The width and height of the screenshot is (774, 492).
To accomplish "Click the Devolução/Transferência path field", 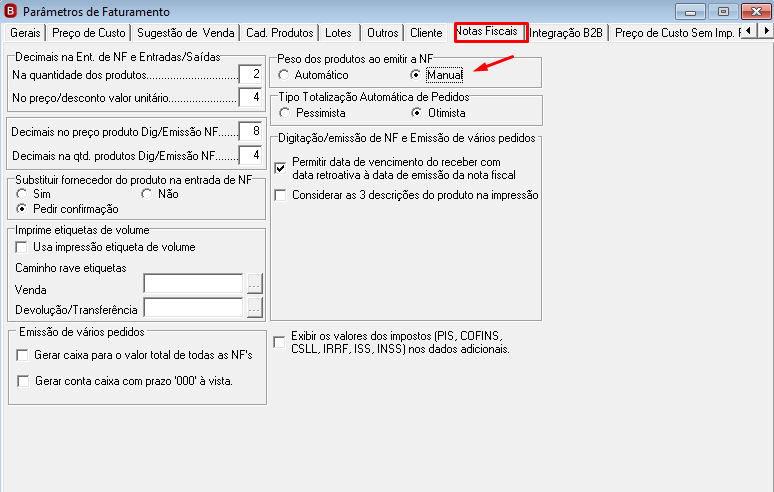I will point(193,308).
